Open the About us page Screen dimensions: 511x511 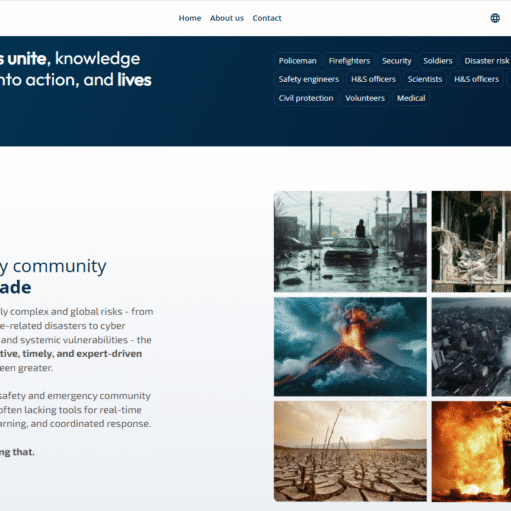tap(227, 18)
